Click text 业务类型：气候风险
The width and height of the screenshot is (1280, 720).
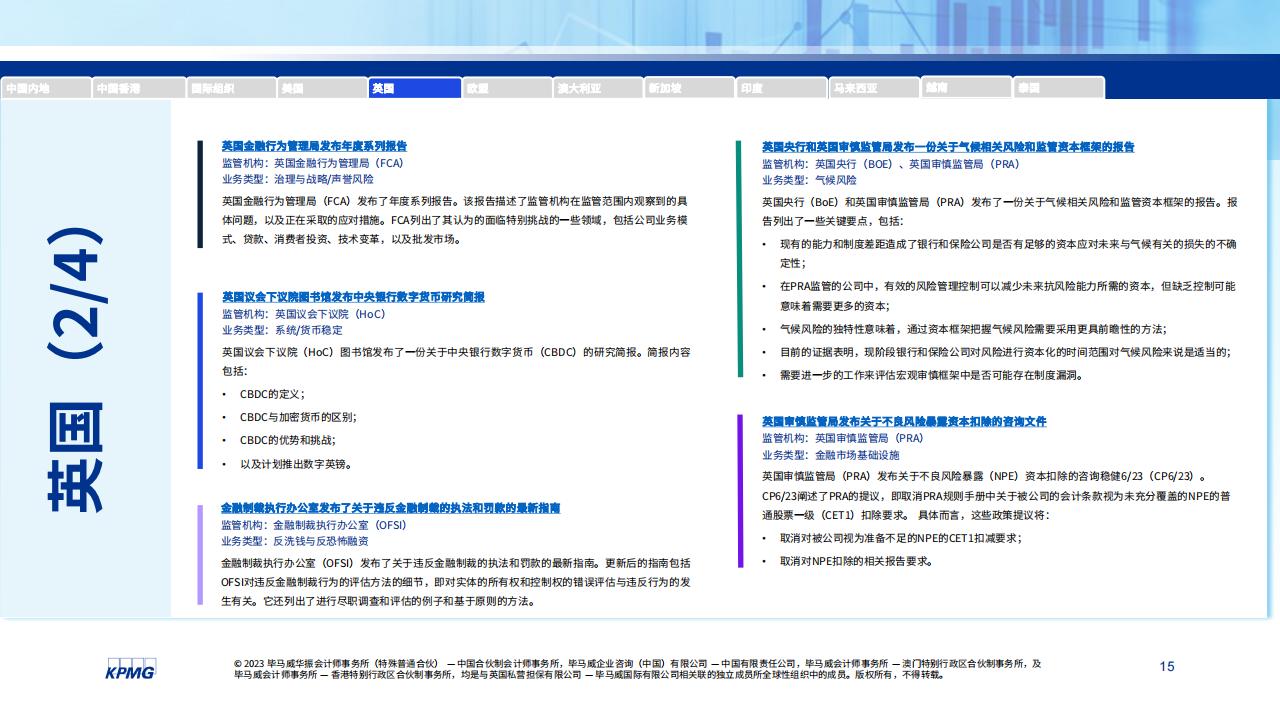coord(809,180)
